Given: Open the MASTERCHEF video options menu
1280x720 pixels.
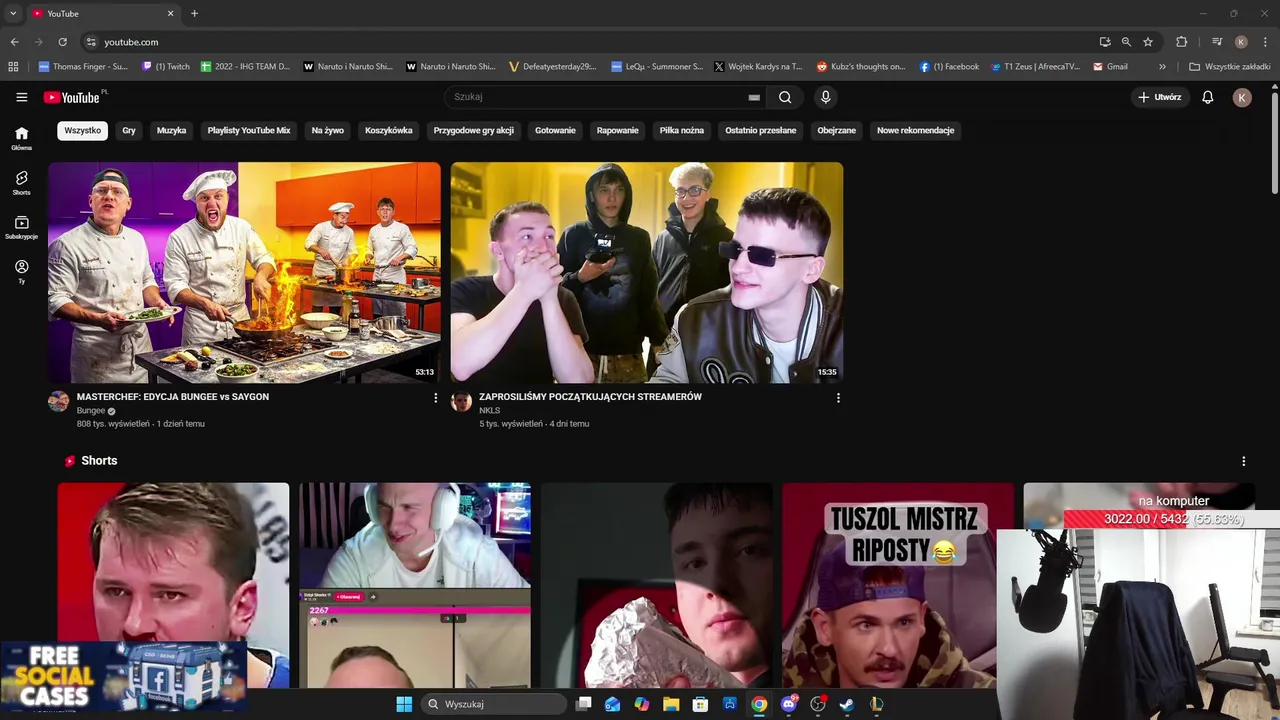Looking at the screenshot, I should 435,398.
